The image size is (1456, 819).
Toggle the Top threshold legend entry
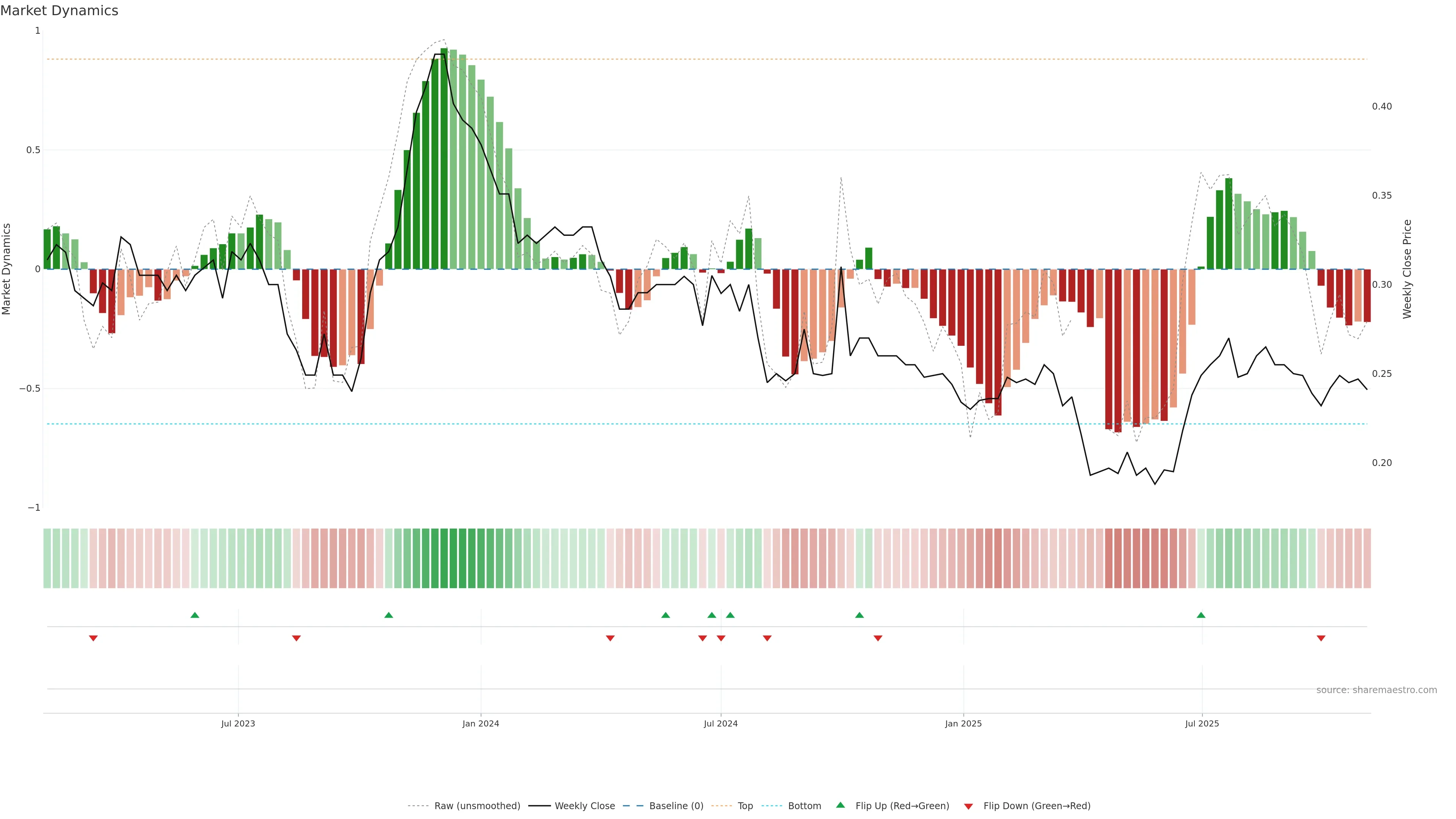coord(745,806)
